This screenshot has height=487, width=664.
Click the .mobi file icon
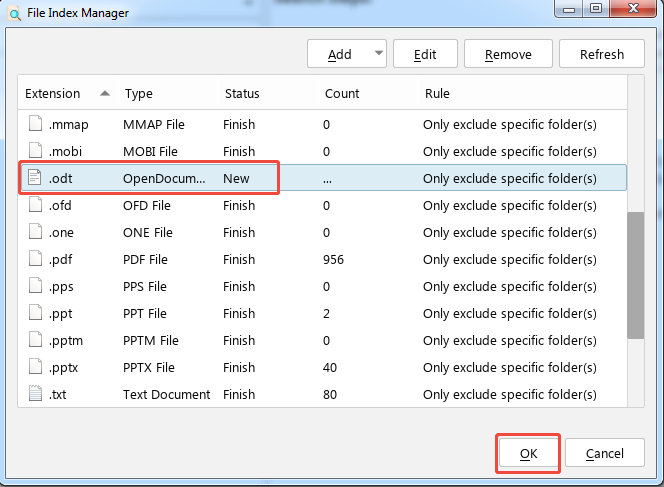click(36, 151)
